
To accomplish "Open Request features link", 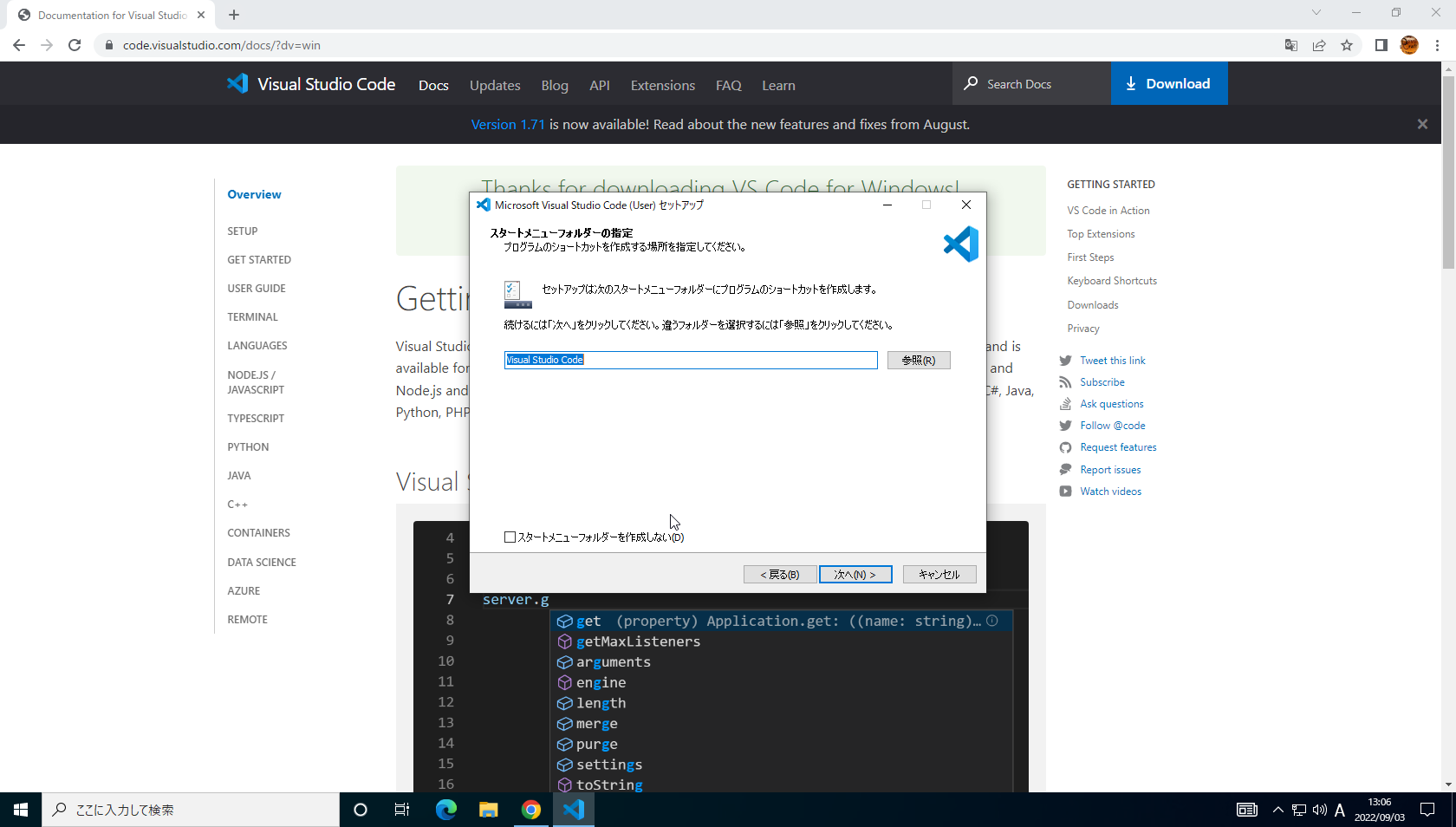I will 1119,447.
